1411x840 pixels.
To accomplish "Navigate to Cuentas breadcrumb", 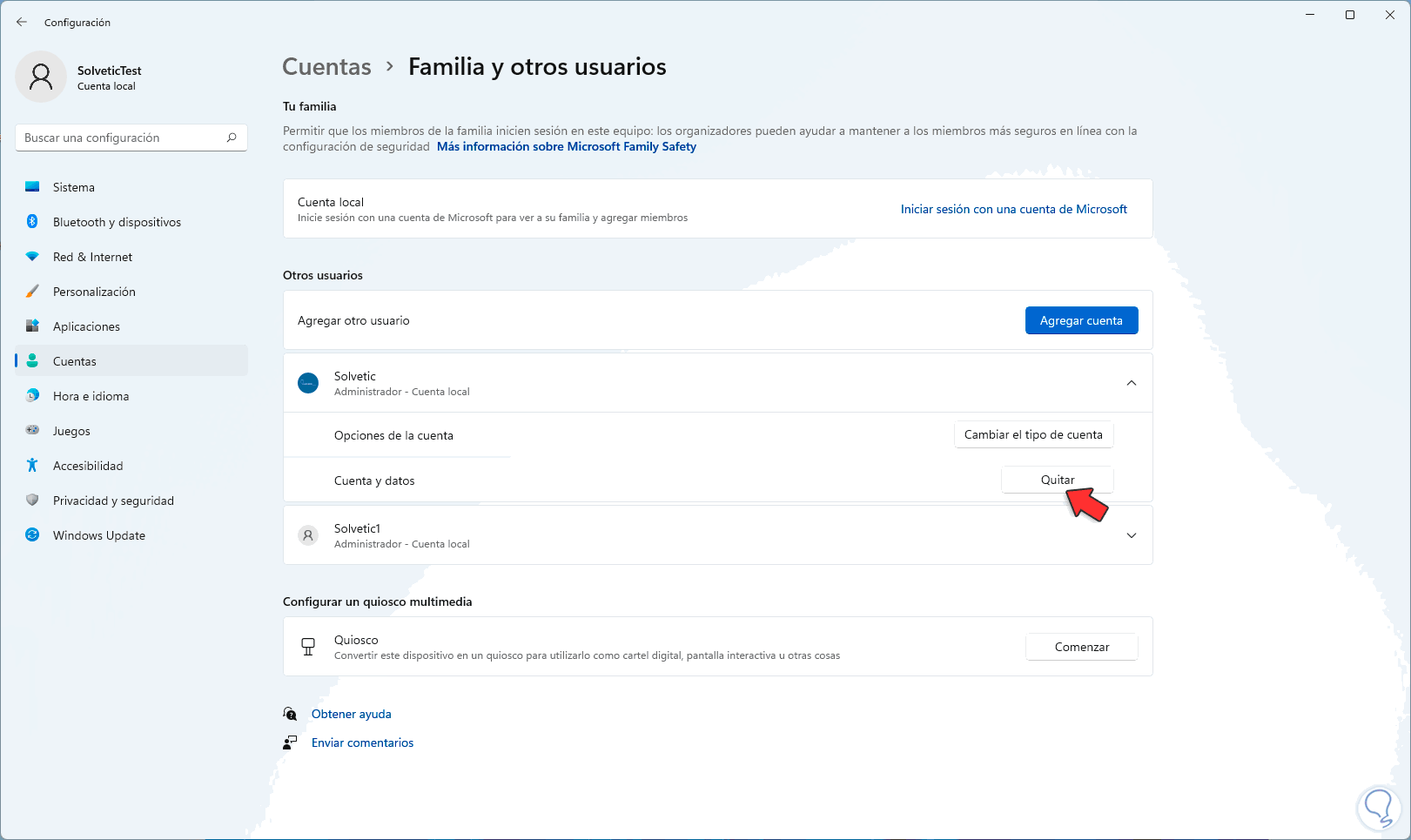I will [x=326, y=67].
